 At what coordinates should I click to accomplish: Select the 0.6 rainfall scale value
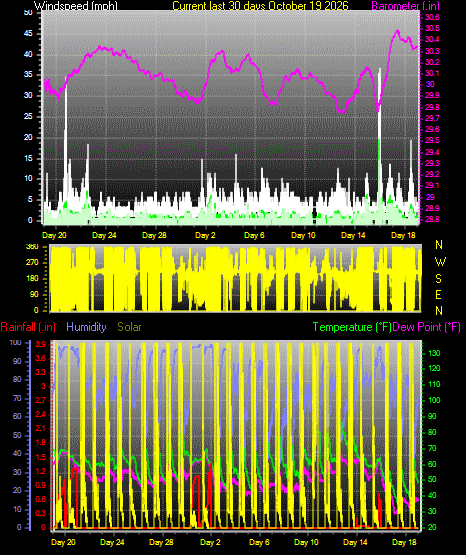tap(41, 499)
